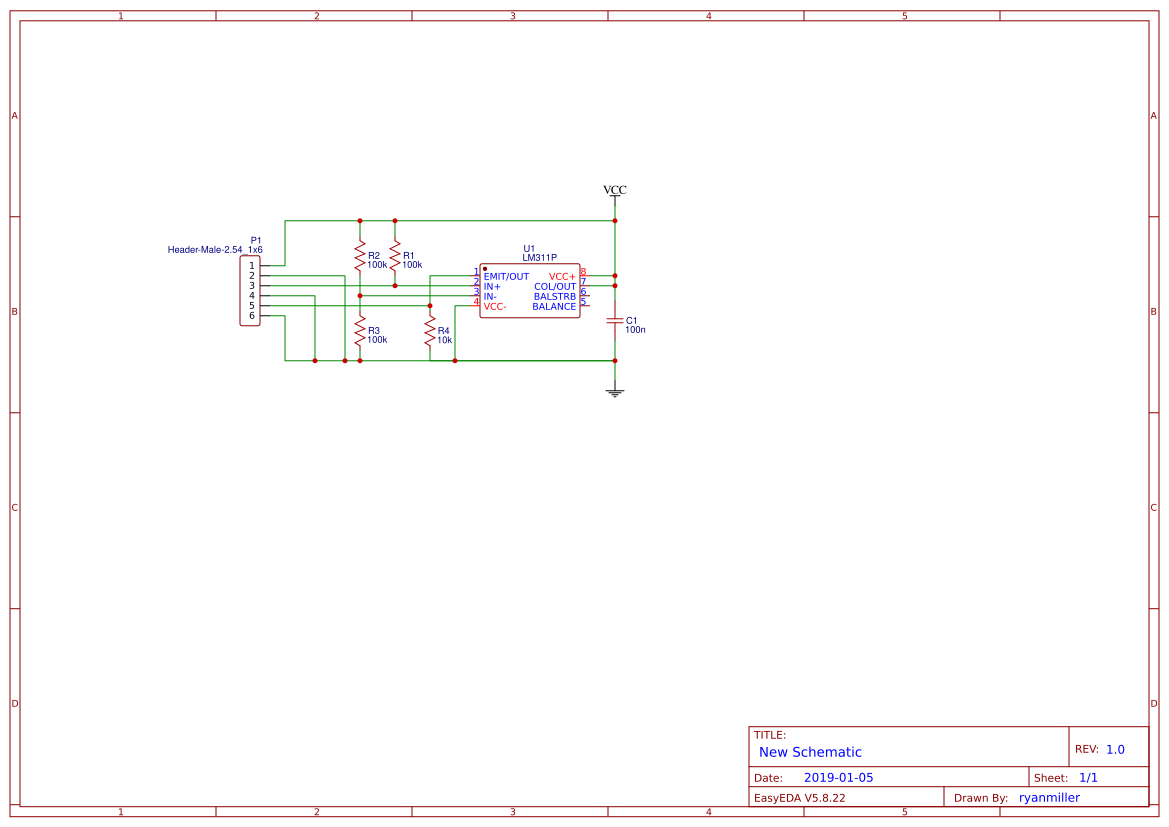Click the R2 resistor symbol
This screenshot has width=1169, height=827.
pyautogui.click(x=359, y=254)
